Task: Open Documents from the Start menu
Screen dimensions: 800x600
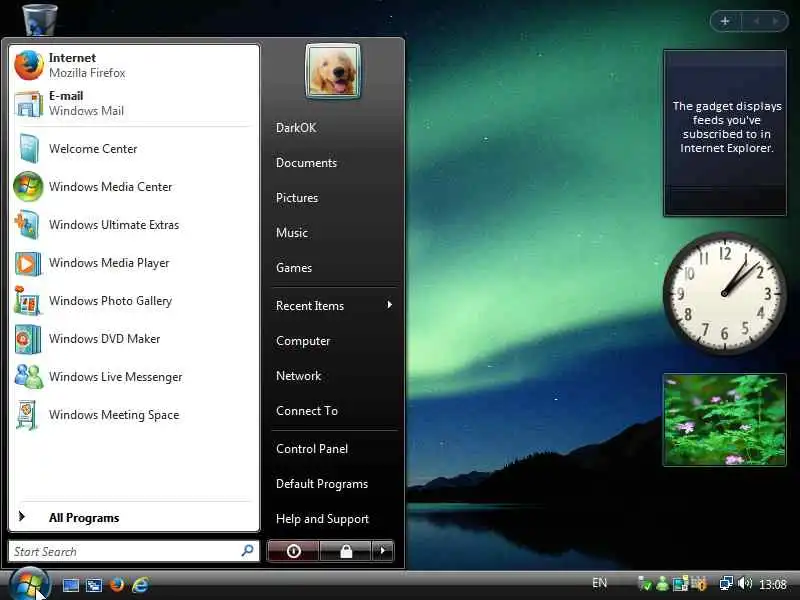Action: tap(334, 163)
